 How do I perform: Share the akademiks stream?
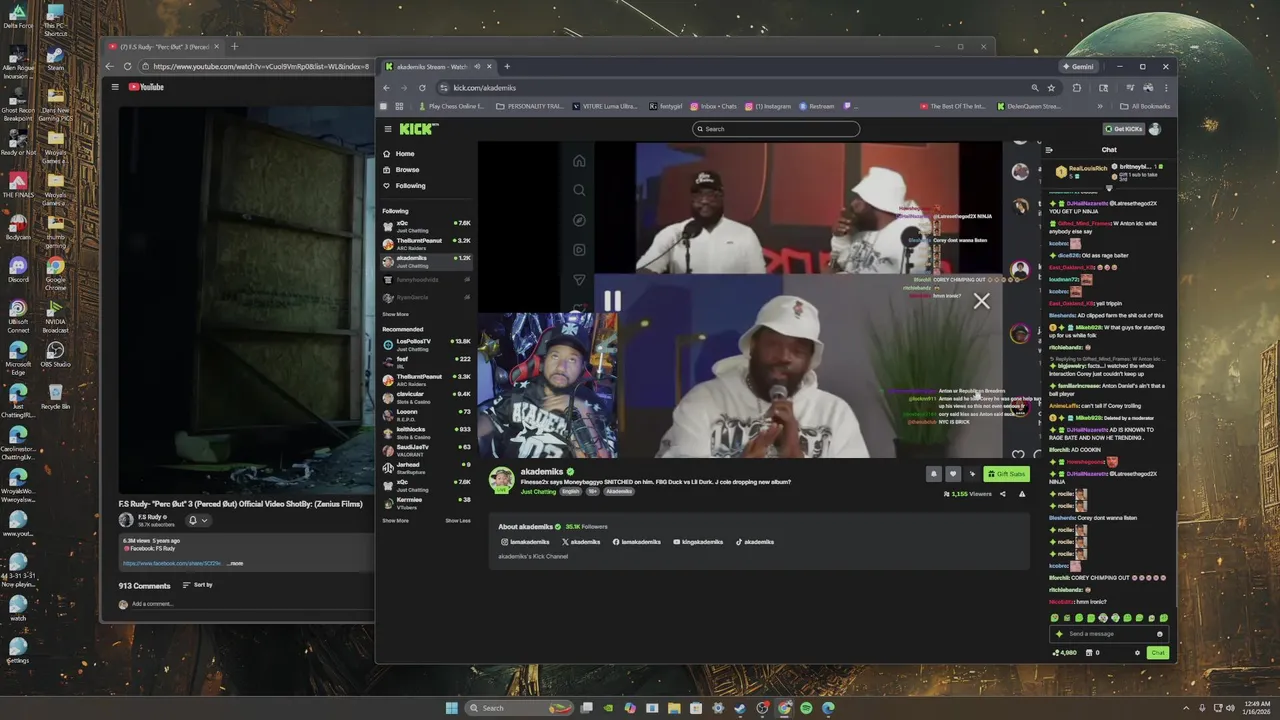(x=1003, y=494)
